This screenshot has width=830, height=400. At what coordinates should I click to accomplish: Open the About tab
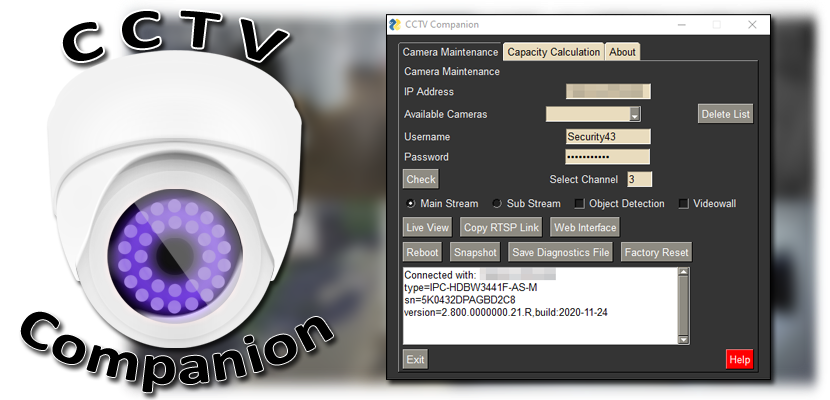coord(622,52)
